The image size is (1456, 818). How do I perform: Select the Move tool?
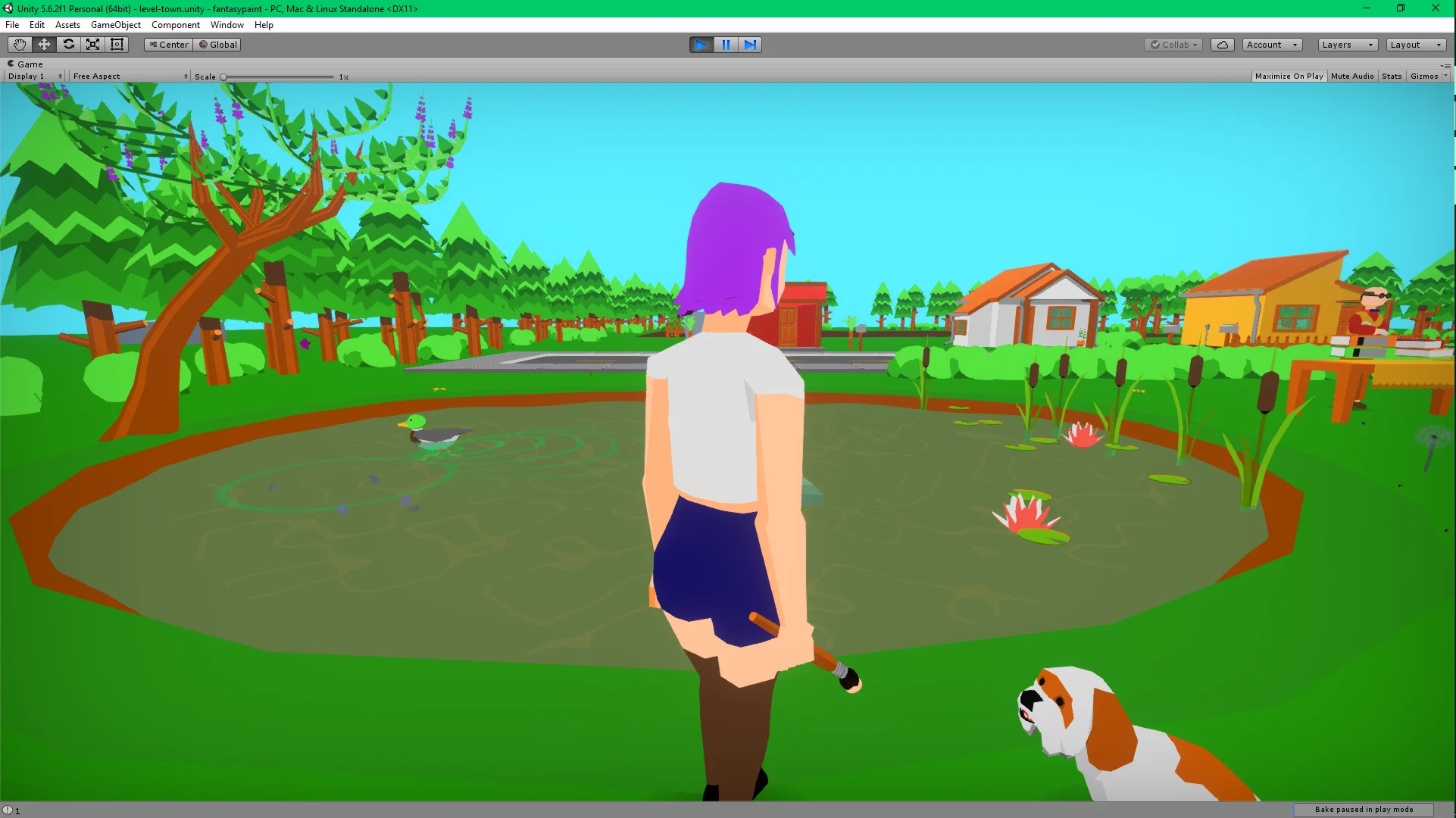44,45
